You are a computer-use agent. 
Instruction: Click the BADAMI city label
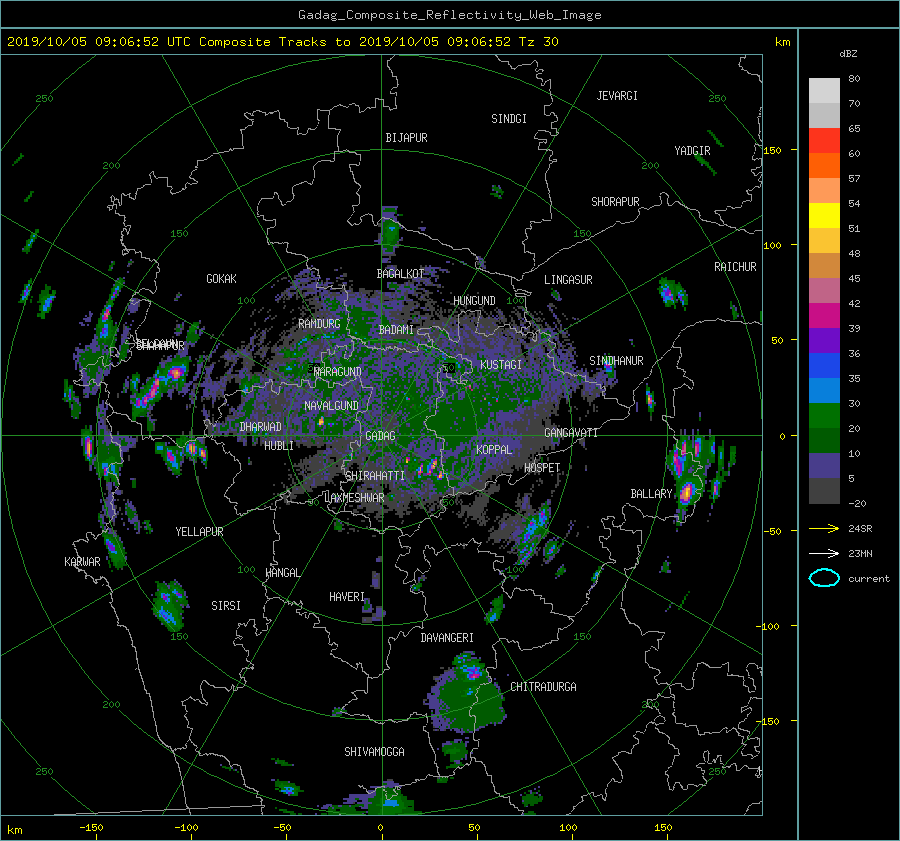coord(396,330)
